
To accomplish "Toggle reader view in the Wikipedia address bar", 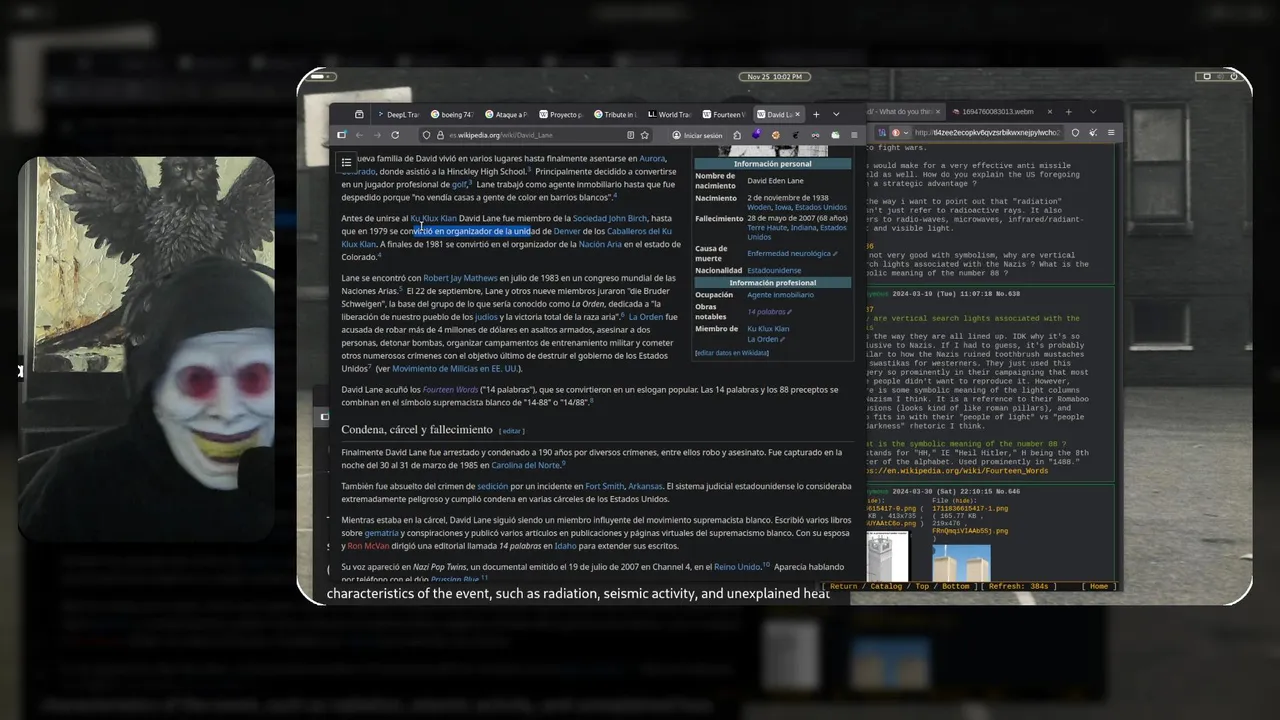I will [x=630, y=135].
